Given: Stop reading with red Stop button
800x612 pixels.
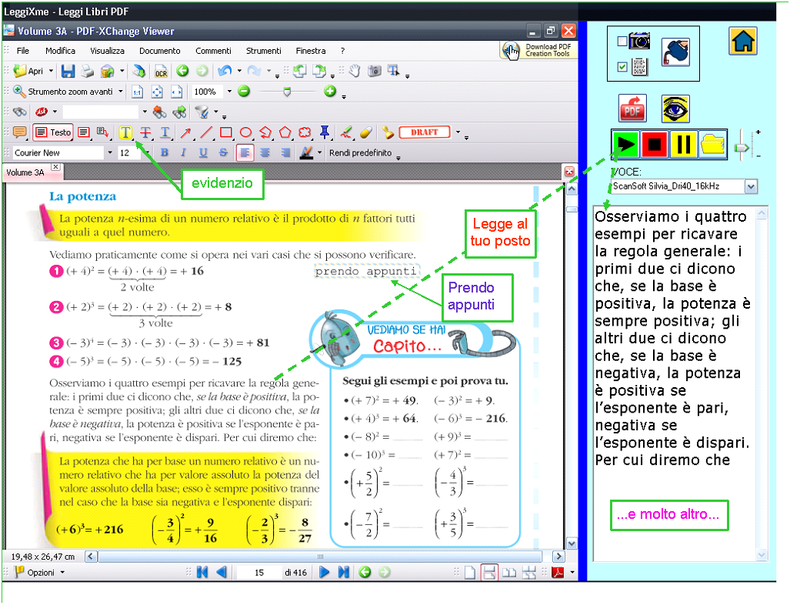Looking at the screenshot, I should (655, 144).
